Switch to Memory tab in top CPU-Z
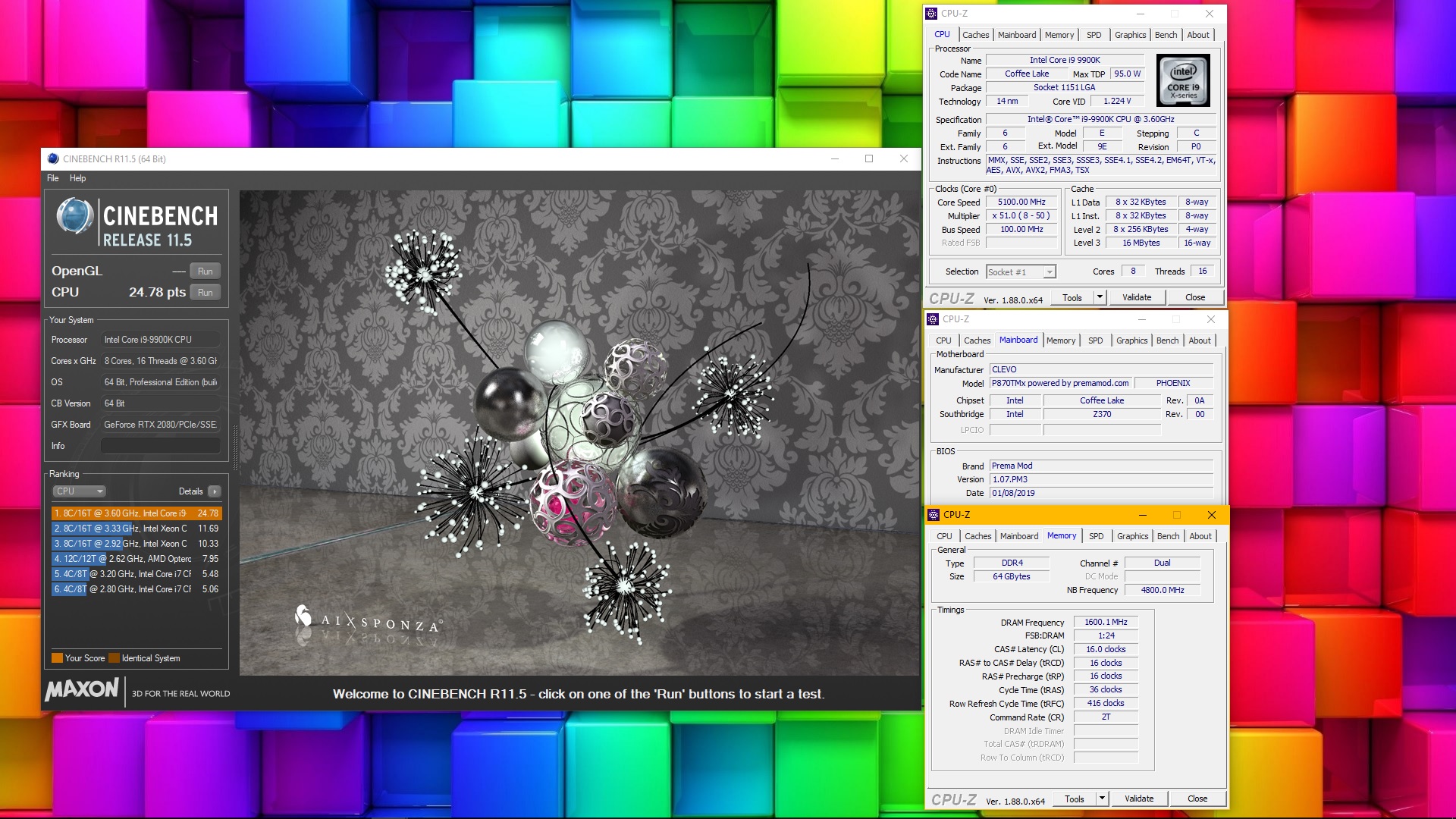 (1059, 35)
